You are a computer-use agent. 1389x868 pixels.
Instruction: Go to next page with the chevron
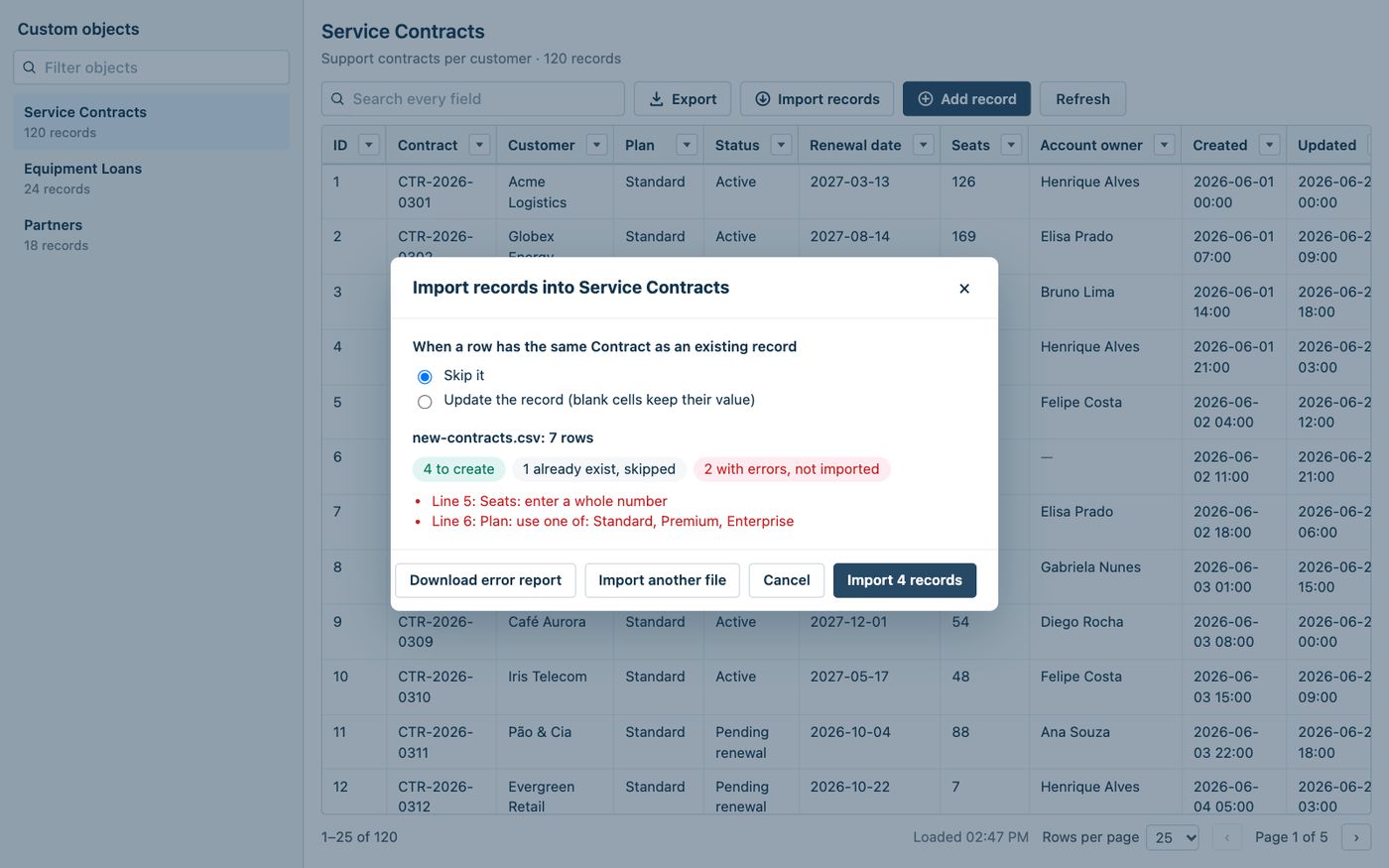click(1356, 837)
